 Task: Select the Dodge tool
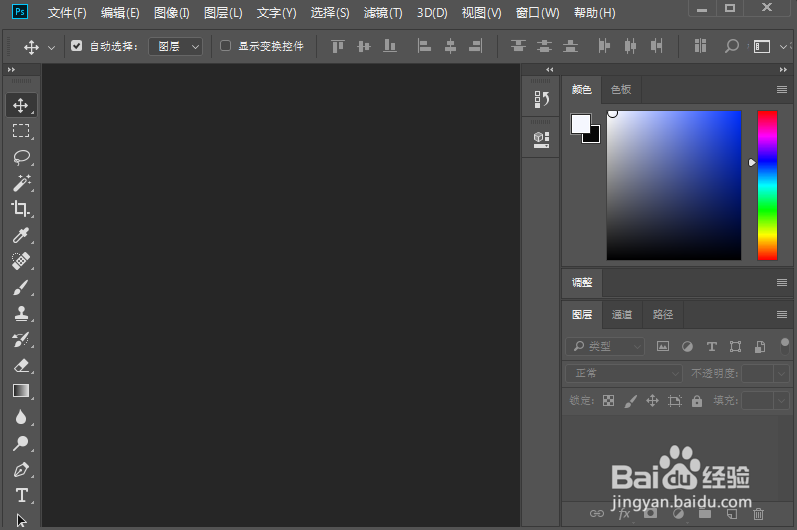(x=21, y=443)
